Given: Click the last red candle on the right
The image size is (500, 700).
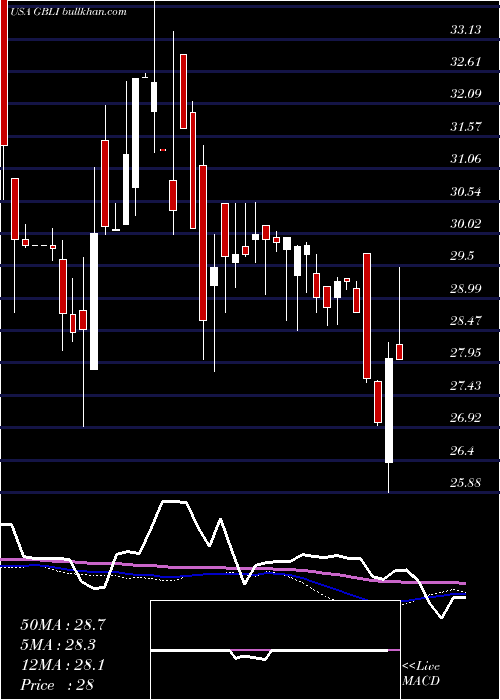Looking at the screenshot, I should pyautogui.click(x=400, y=352).
